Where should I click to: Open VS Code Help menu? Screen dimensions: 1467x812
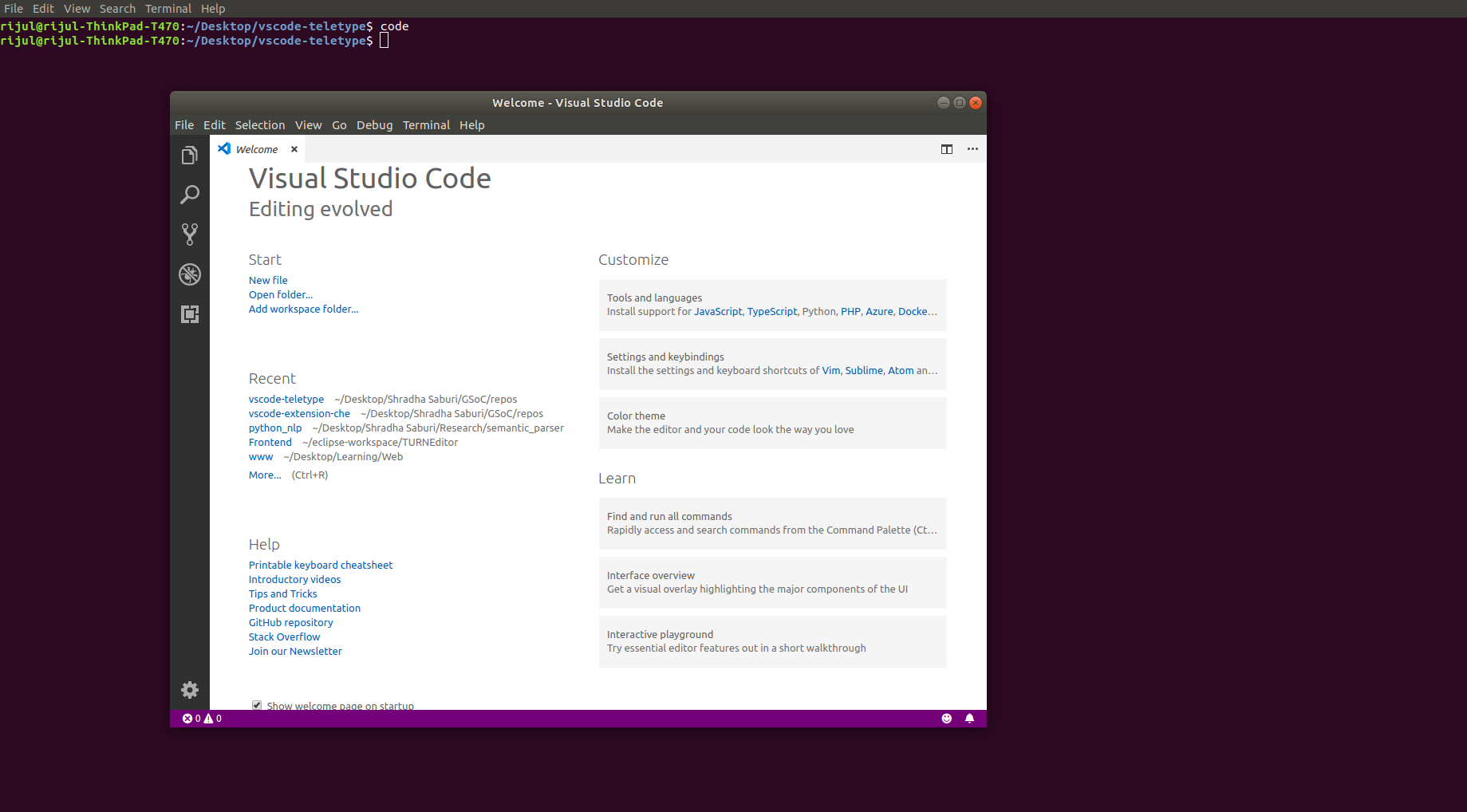coord(472,125)
